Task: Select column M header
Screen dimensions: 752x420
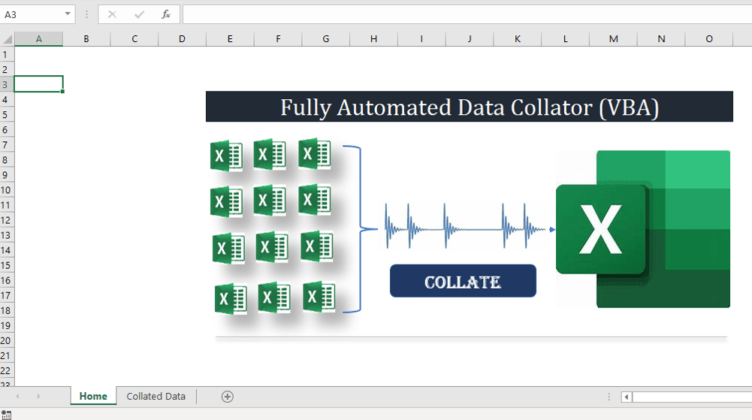Action: coord(613,39)
